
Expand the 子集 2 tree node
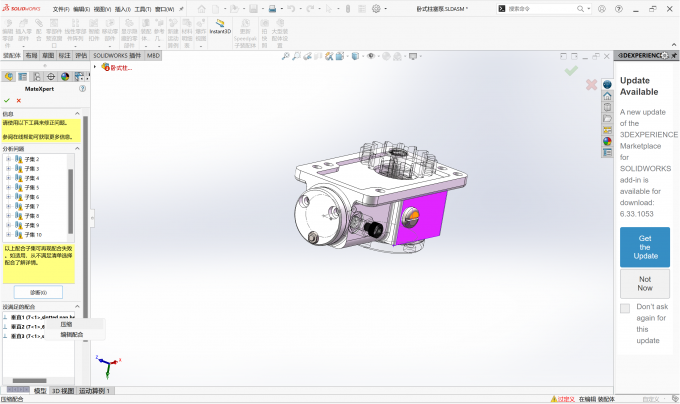[x=8, y=159]
